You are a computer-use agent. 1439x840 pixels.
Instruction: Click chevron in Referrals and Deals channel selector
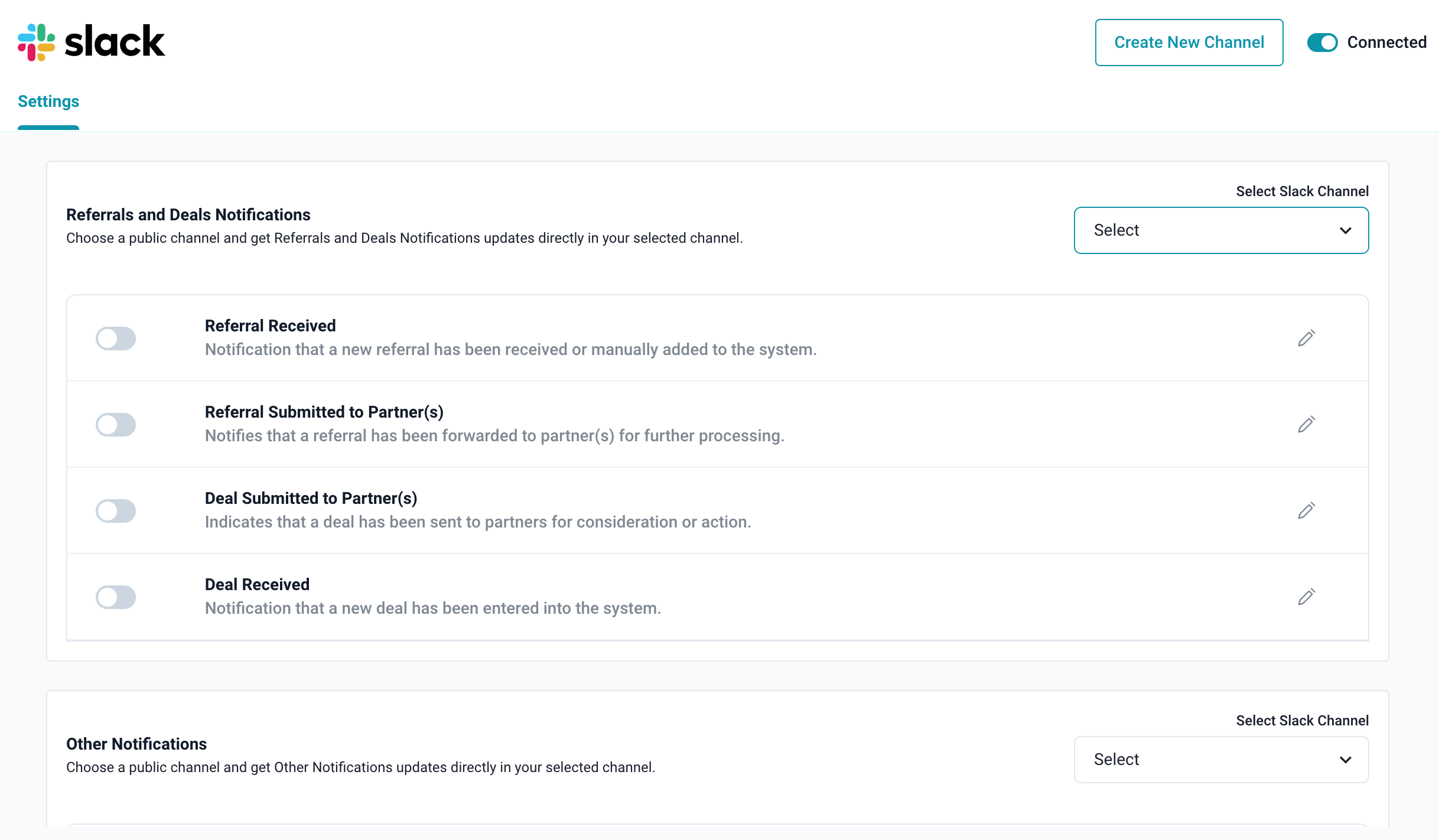(x=1345, y=230)
